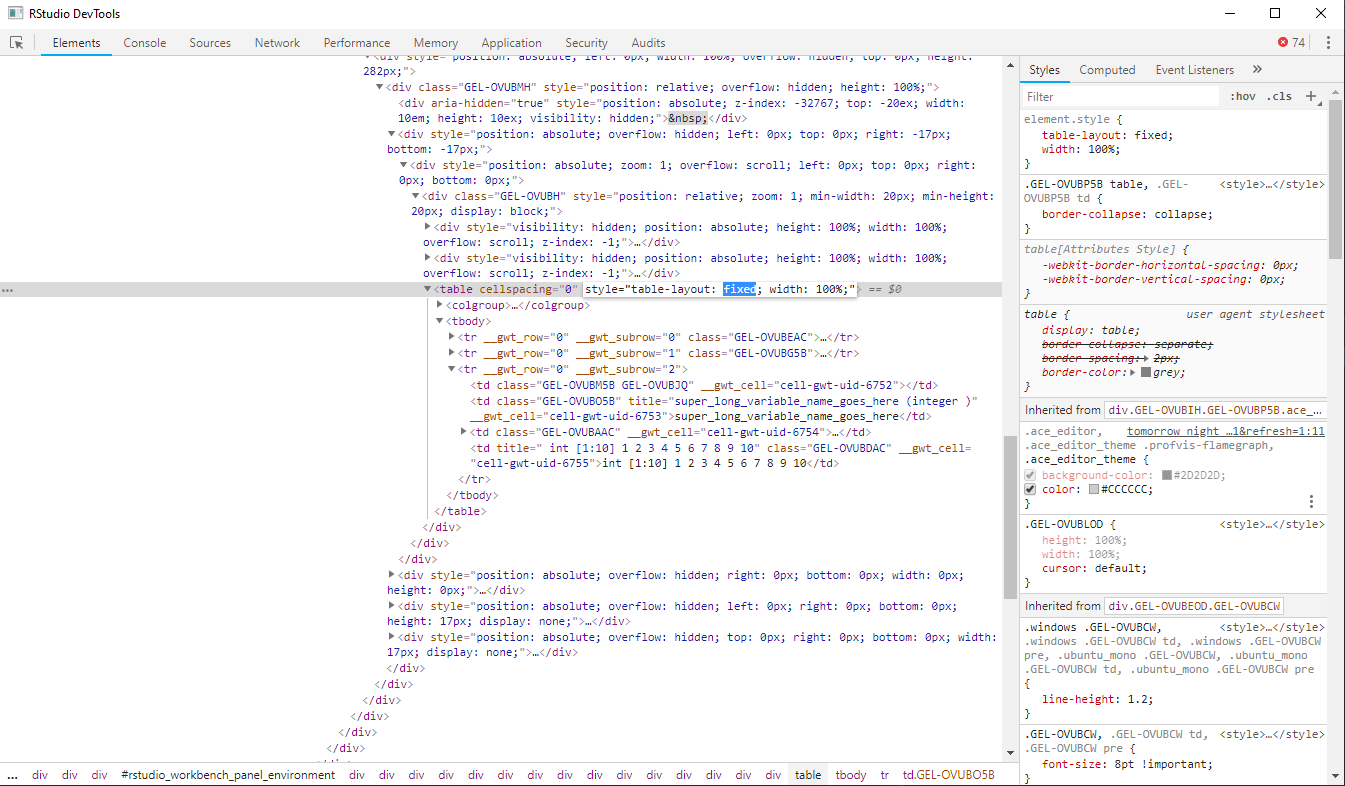Screen dimensions: 1345x786
Task: Uncheck the color #CCCCCC property checkbox
Action: point(1030,489)
